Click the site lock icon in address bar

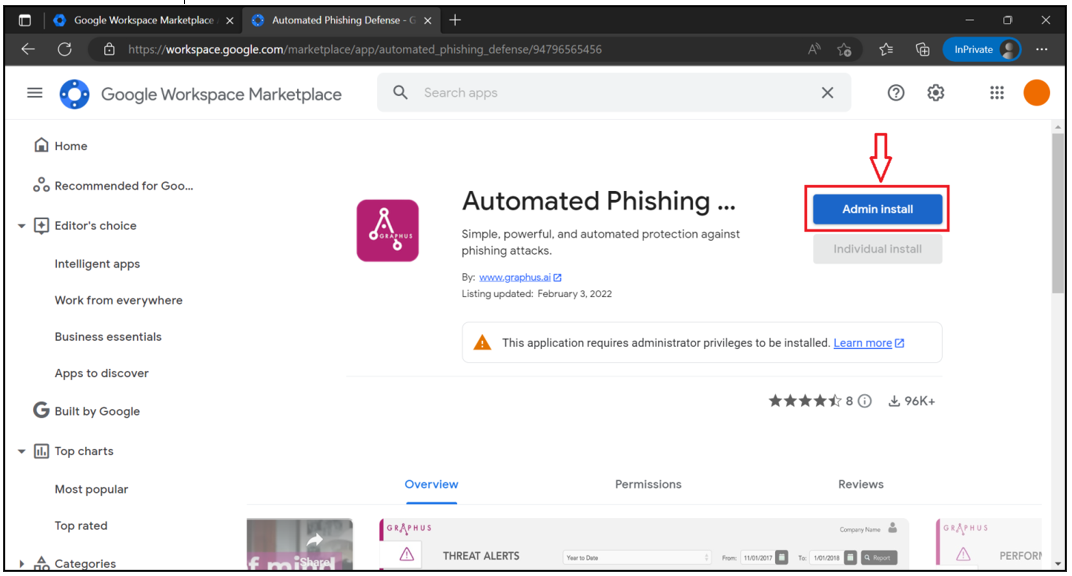(109, 49)
